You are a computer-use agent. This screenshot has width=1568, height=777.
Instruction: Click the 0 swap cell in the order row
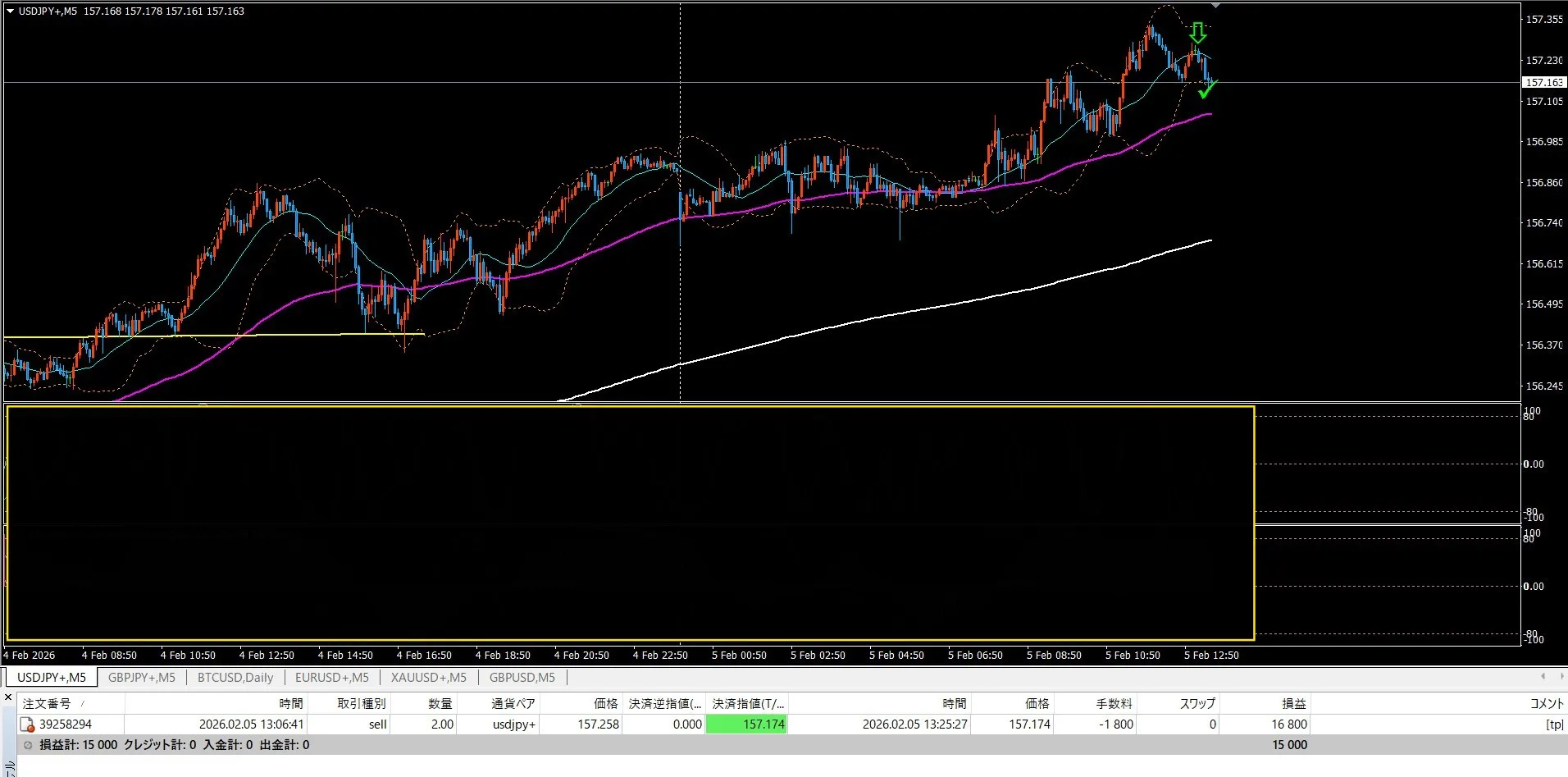point(1213,724)
